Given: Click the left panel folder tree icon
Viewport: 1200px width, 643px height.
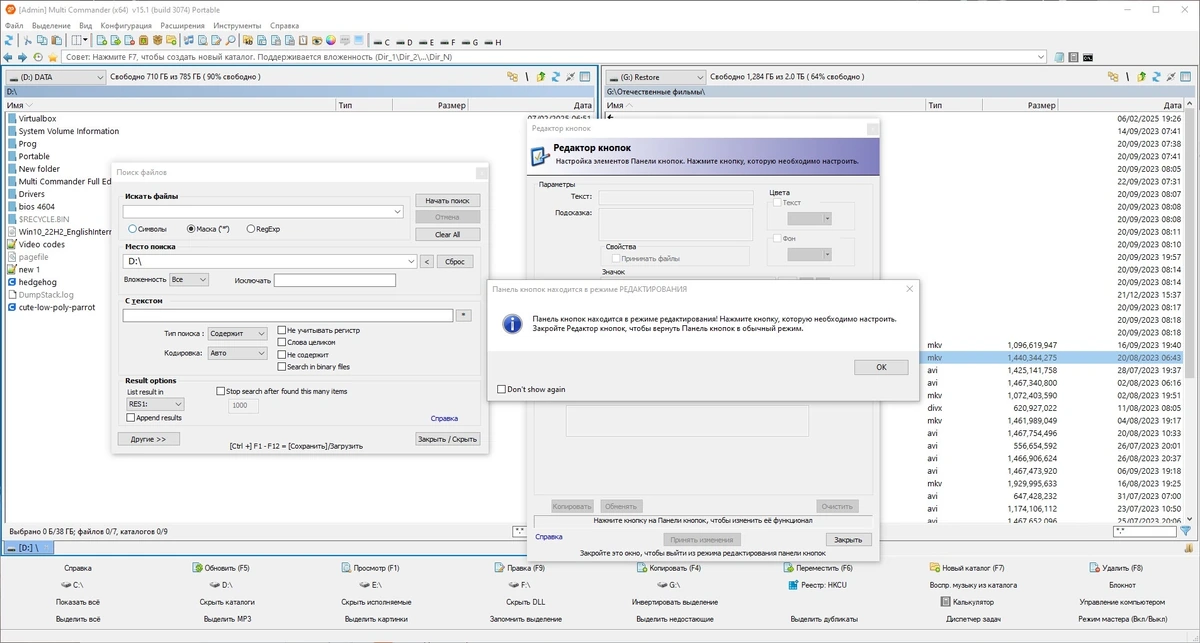Looking at the screenshot, I should coord(512,77).
